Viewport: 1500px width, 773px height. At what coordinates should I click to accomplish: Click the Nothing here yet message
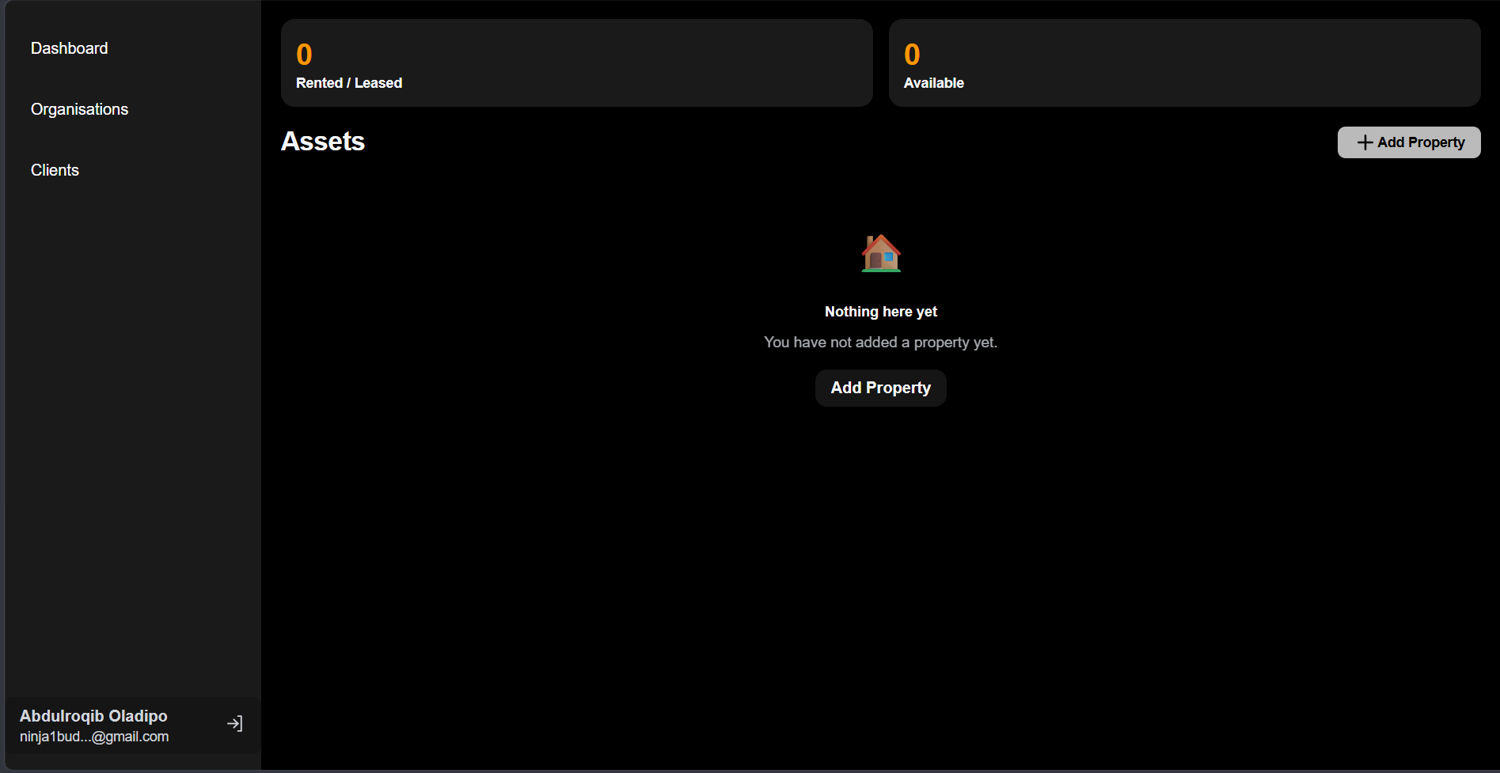[881, 312]
